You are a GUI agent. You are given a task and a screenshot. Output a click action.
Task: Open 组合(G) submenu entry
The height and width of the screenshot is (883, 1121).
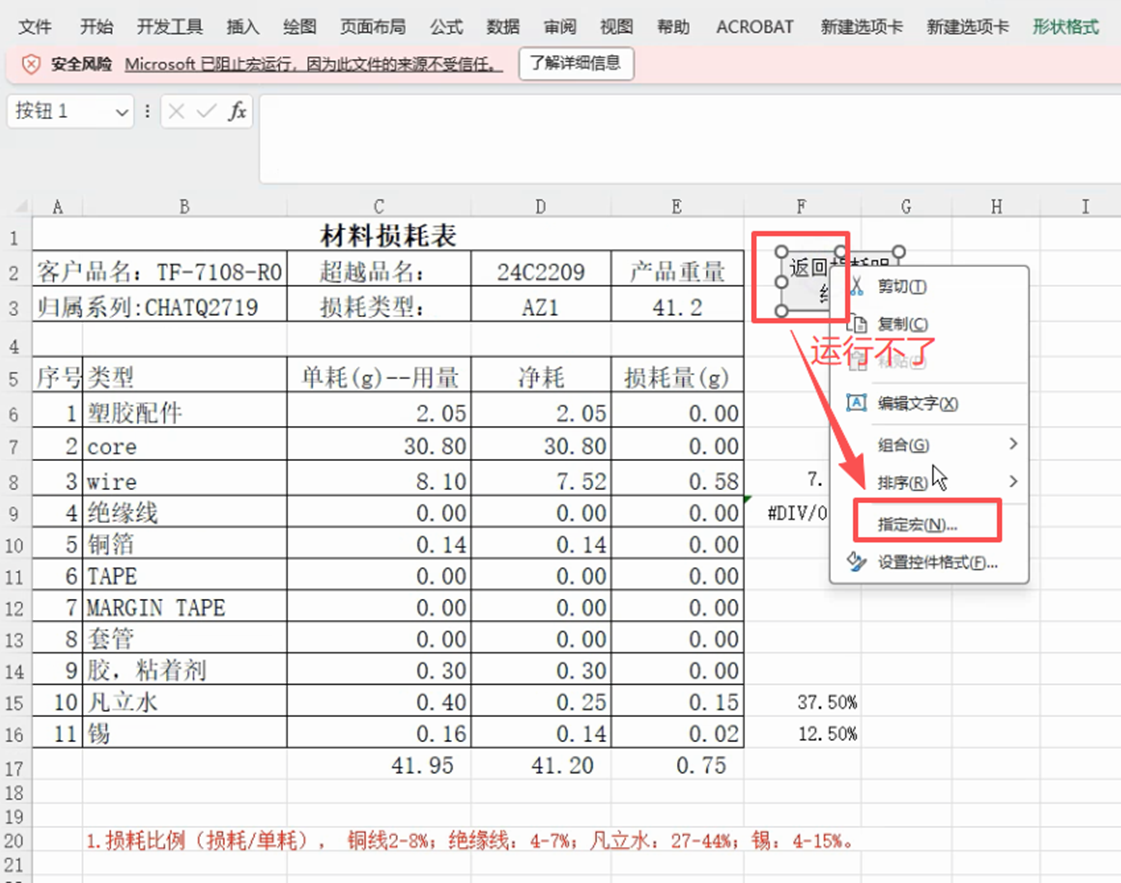coord(904,445)
